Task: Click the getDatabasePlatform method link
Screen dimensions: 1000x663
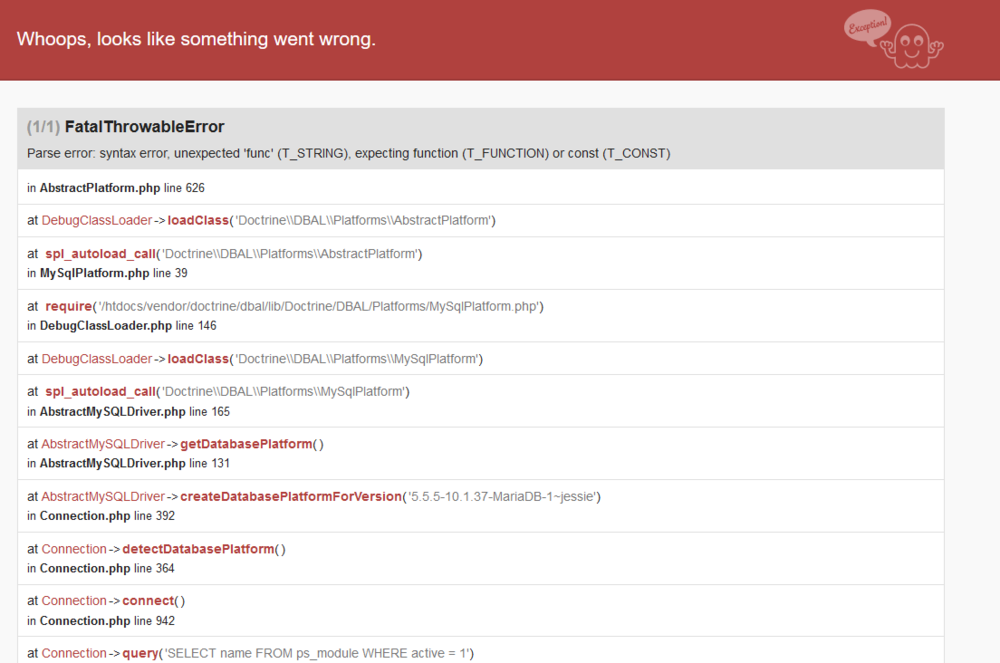Action: tap(246, 444)
